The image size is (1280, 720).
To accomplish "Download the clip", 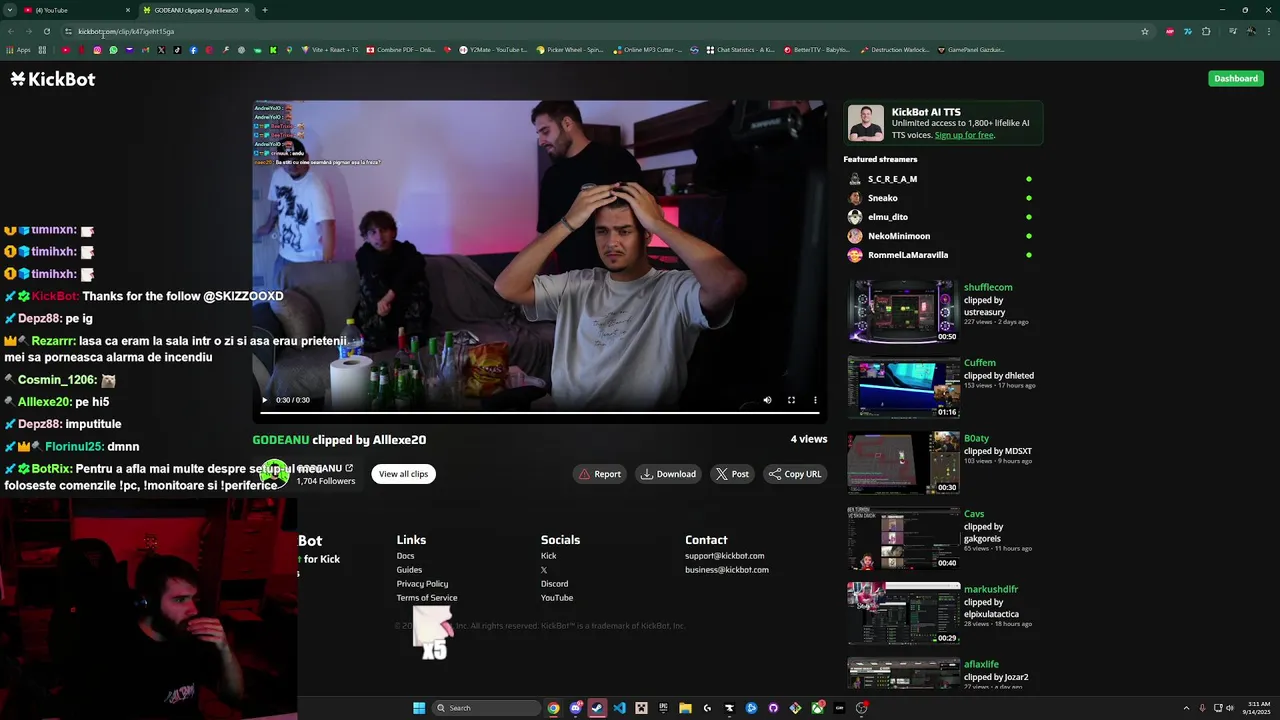I will 668,474.
